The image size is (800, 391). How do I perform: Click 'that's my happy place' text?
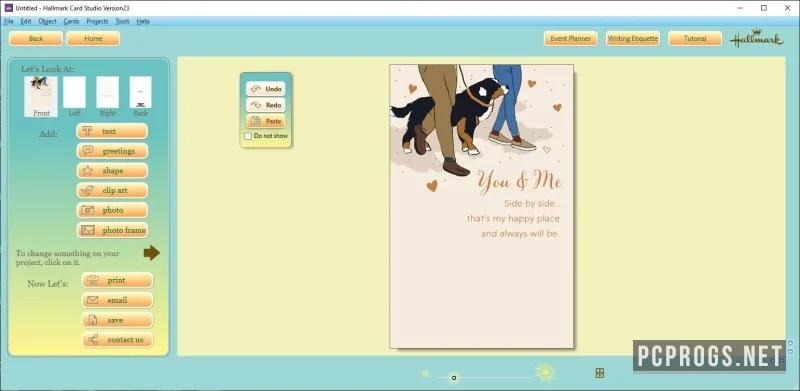[513, 218]
